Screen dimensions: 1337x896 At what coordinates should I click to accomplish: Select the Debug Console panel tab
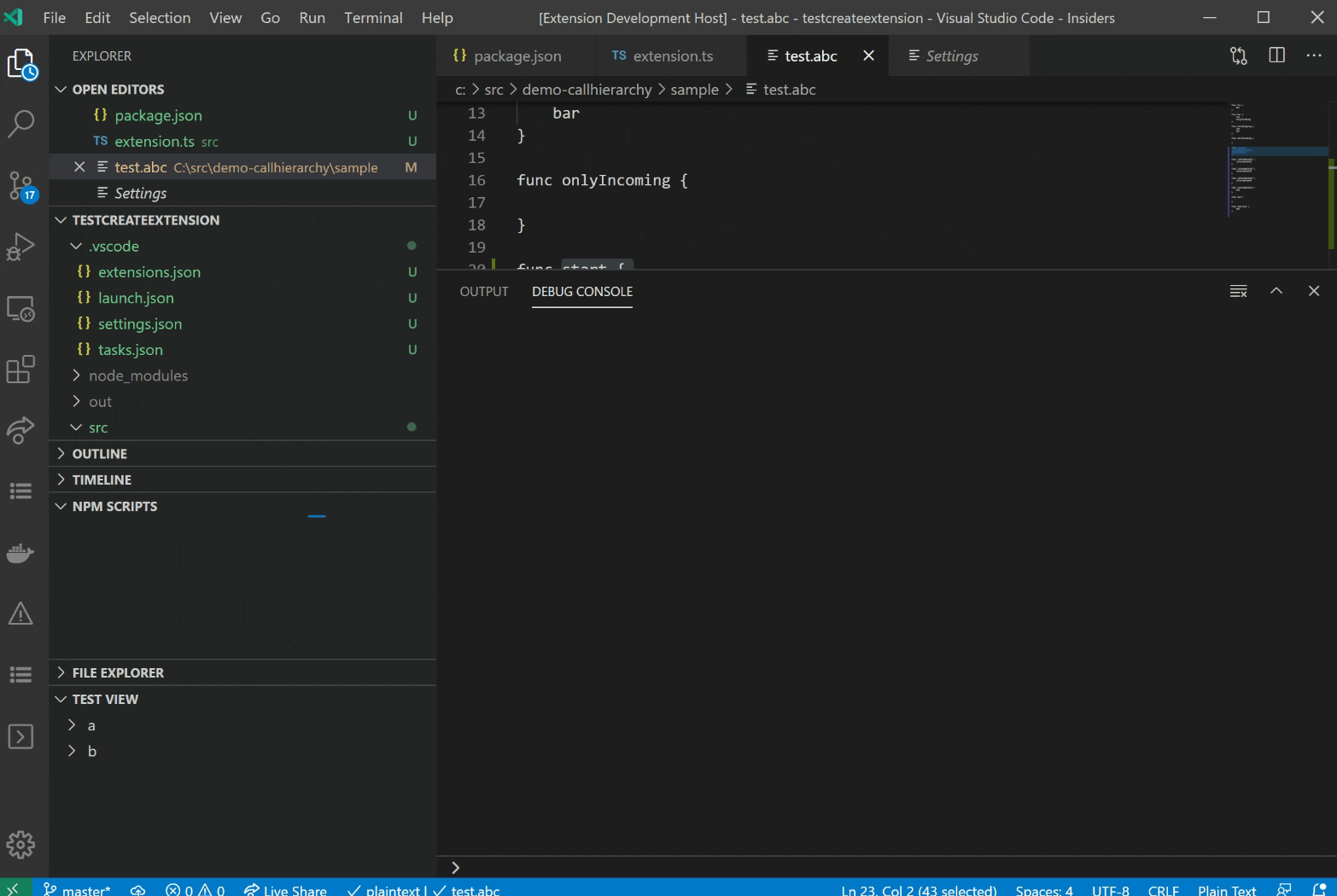pyautogui.click(x=582, y=292)
